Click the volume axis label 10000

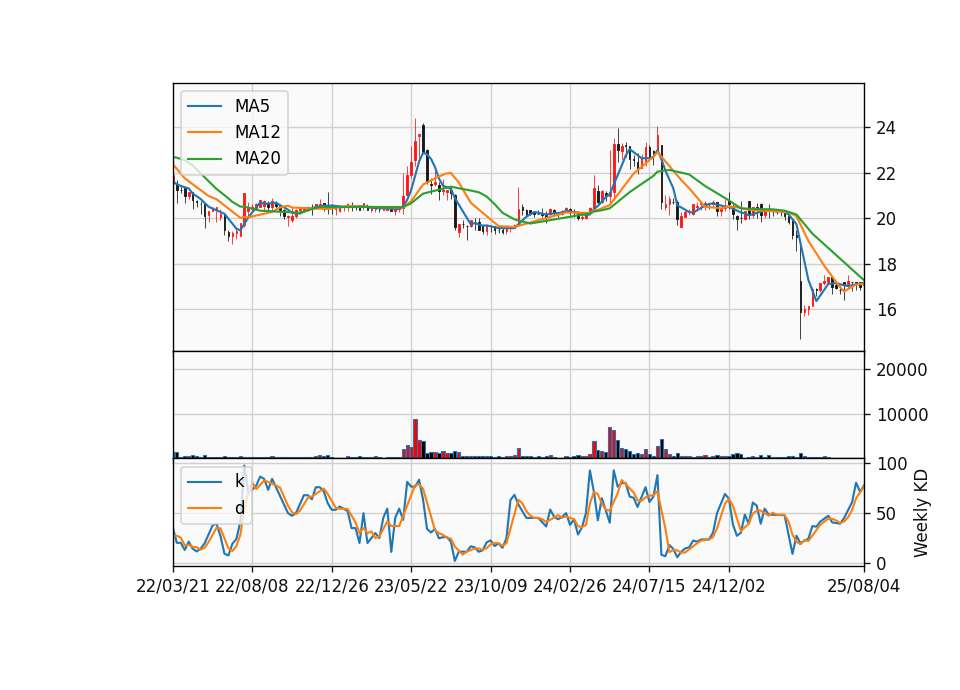click(x=902, y=415)
